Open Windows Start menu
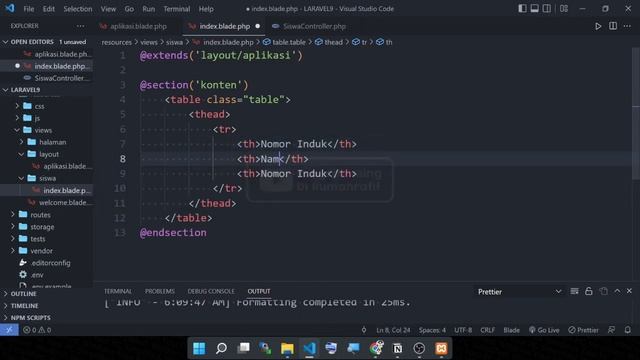Image resolution: width=640 pixels, height=360 pixels. (199, 348)
